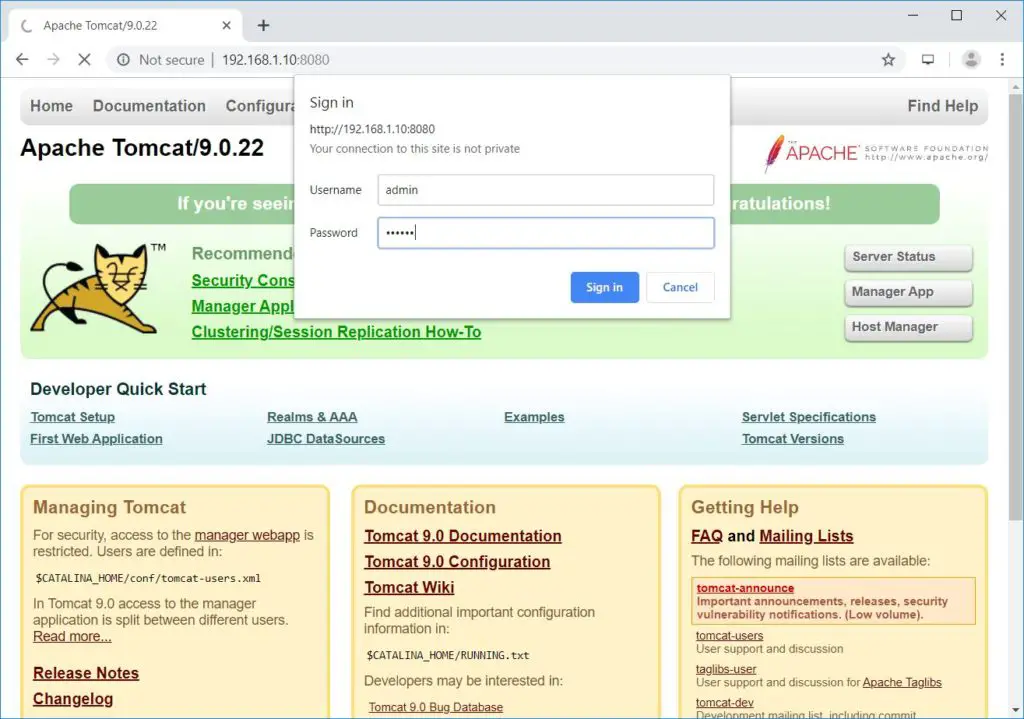Click the Apache Software Foundation logo
Viewport: 1024px width, 719px height.
coord(876,153)
